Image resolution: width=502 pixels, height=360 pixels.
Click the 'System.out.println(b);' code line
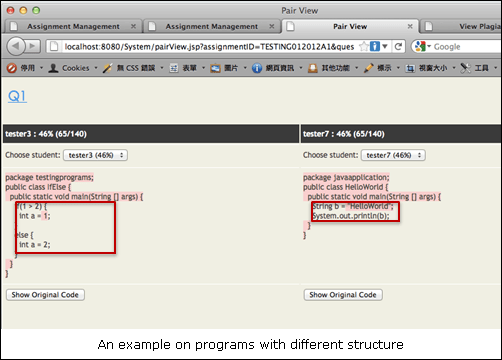pyautogui.click(x=351, y=216)
